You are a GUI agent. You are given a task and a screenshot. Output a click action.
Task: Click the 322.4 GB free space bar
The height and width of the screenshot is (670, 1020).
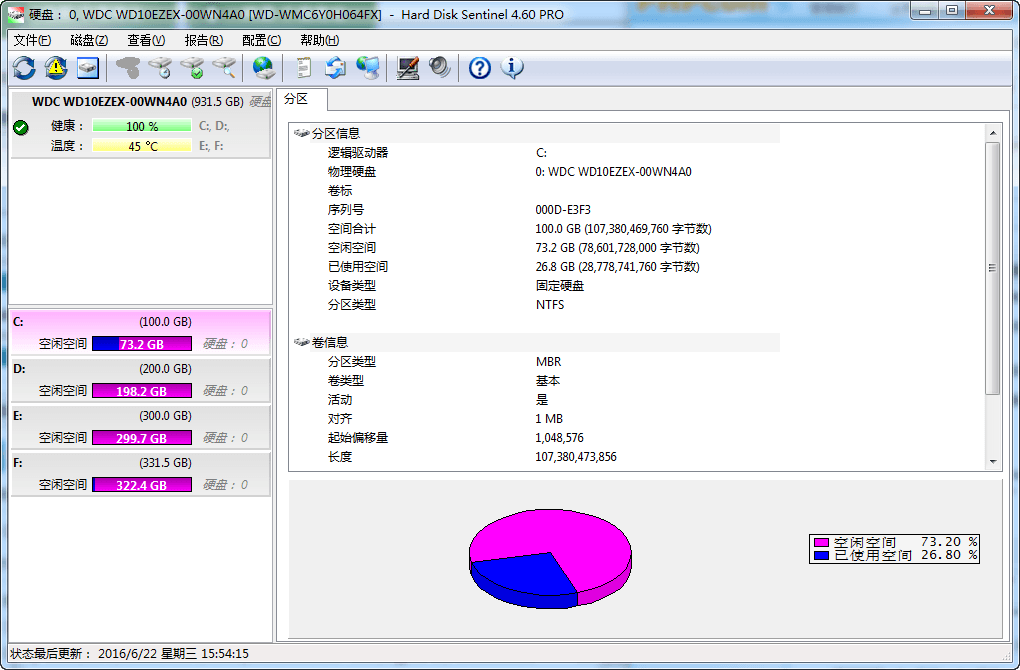(x=142, y=485)
